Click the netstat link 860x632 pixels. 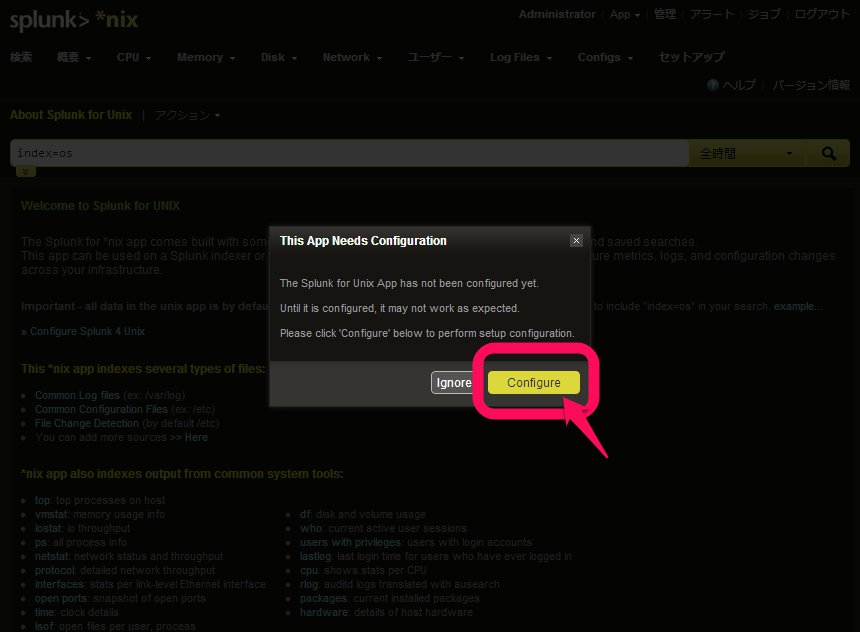click(x=52, y=556)
